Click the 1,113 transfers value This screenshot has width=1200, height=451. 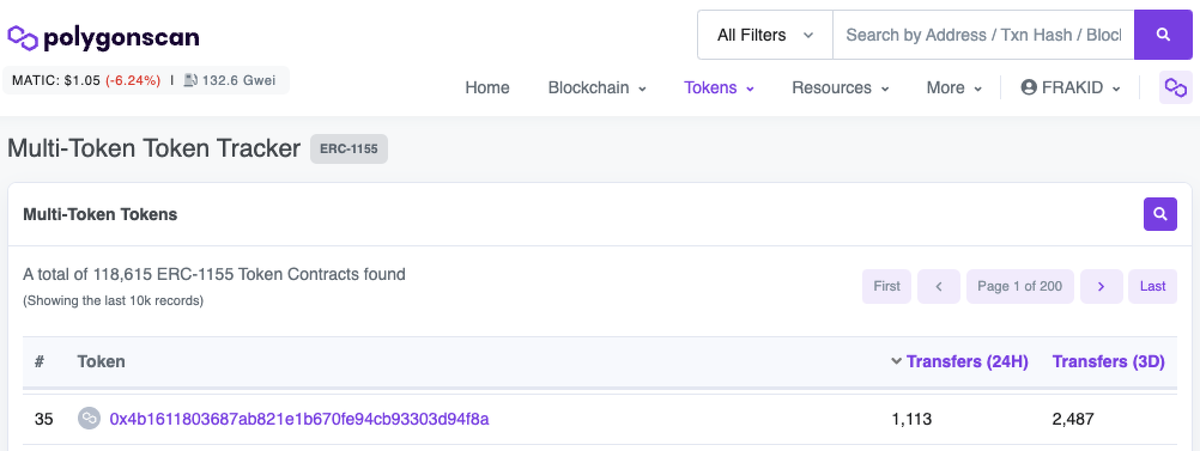coord(911,419)
